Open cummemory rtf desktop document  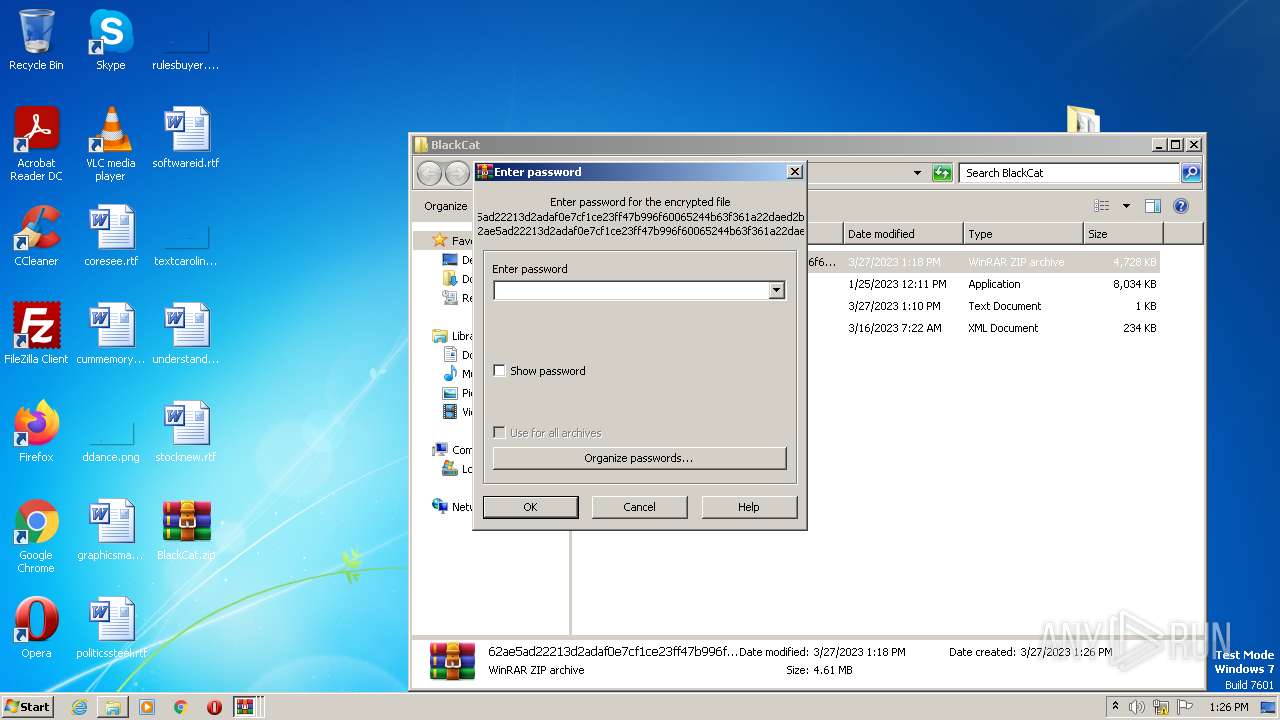(110, 334)
